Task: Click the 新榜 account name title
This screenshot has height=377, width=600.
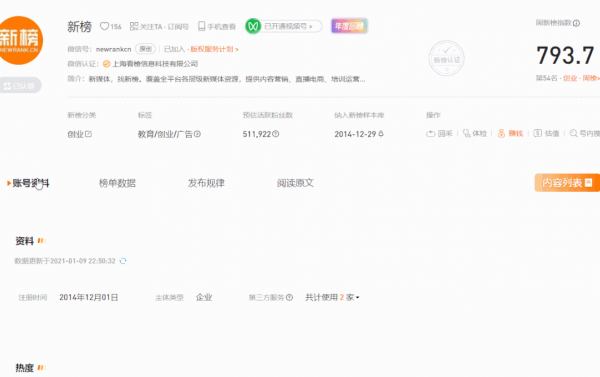Action: [x=80, y=26]
